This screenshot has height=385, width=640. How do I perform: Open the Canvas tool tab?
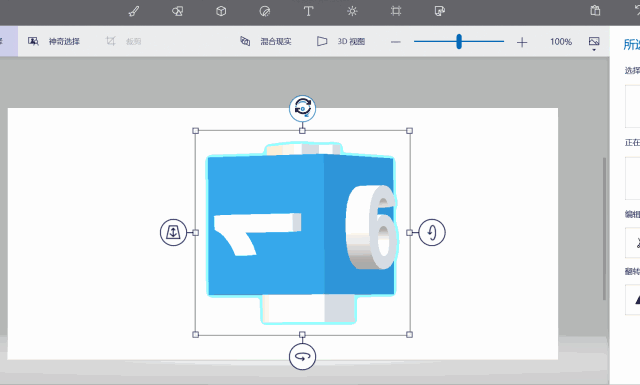tap(396, 11)
